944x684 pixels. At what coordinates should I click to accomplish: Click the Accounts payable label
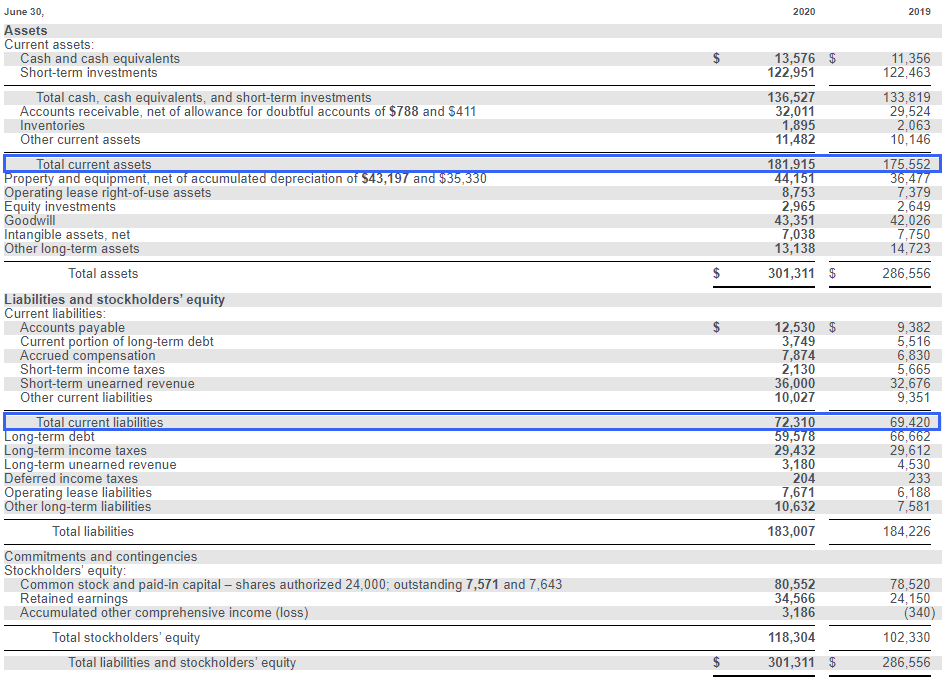coord(73,327)
